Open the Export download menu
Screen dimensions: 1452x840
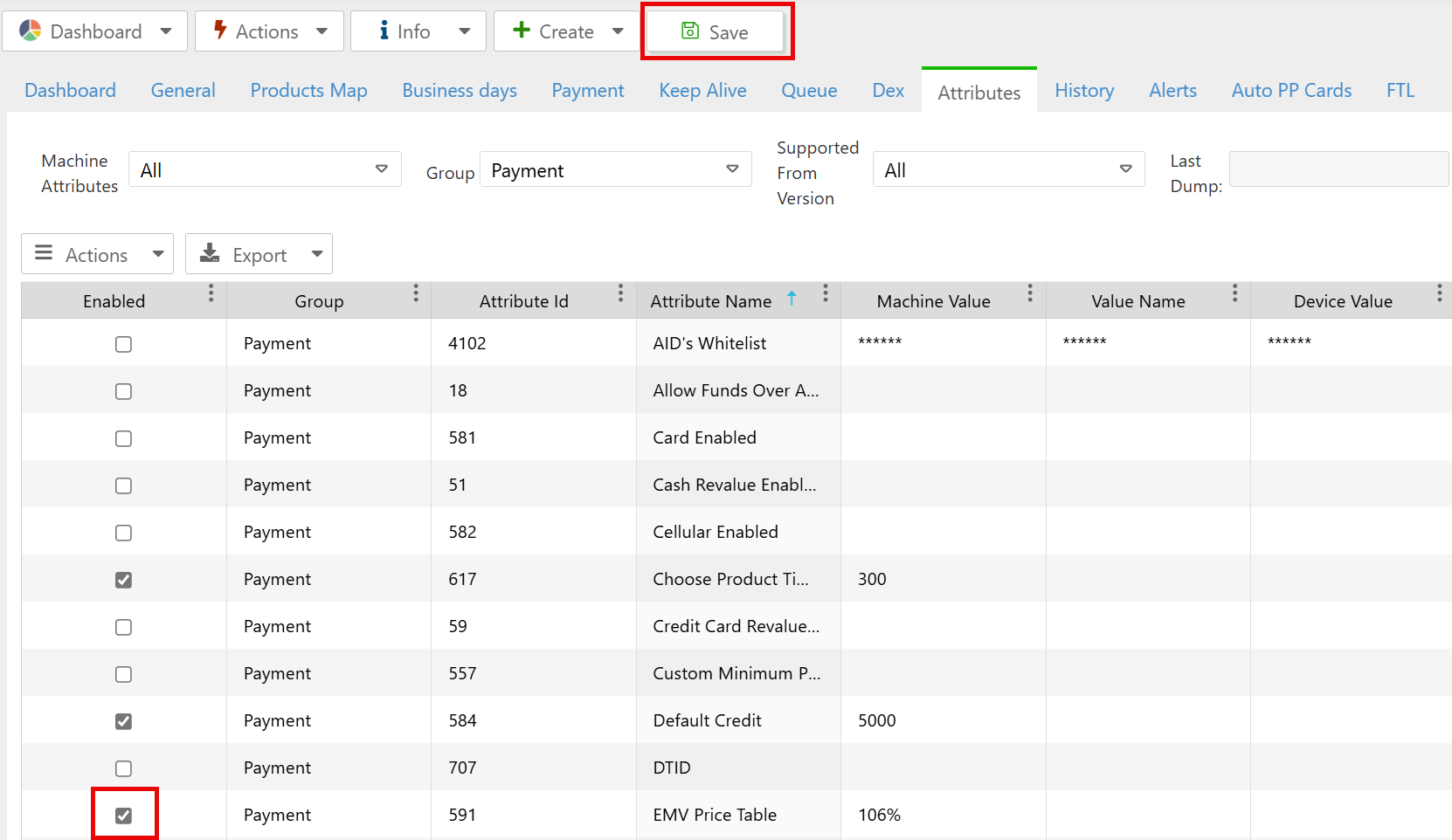click(x=259, y=255)
